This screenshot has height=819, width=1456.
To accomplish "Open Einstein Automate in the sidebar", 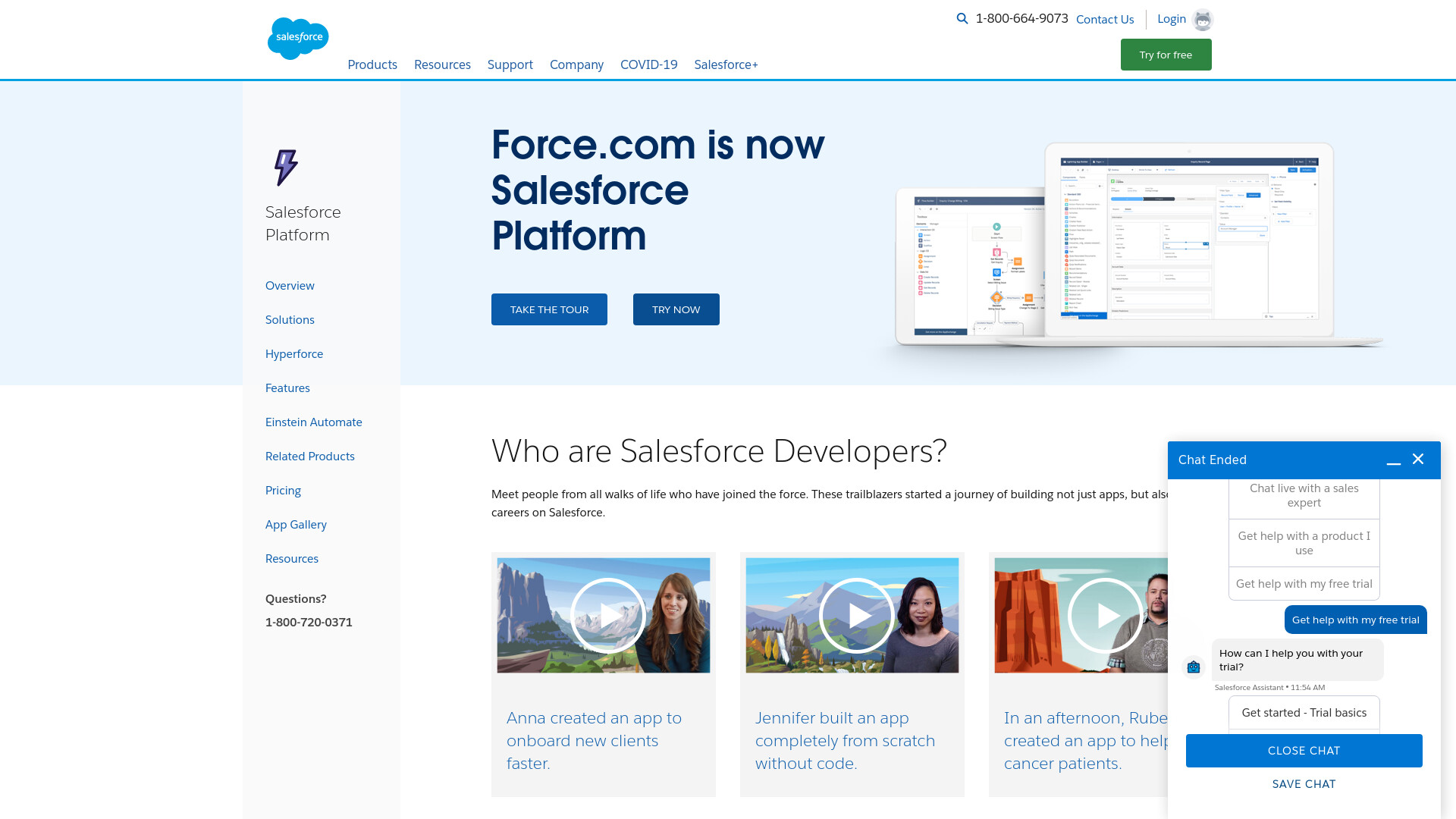I will coord(314,422).
